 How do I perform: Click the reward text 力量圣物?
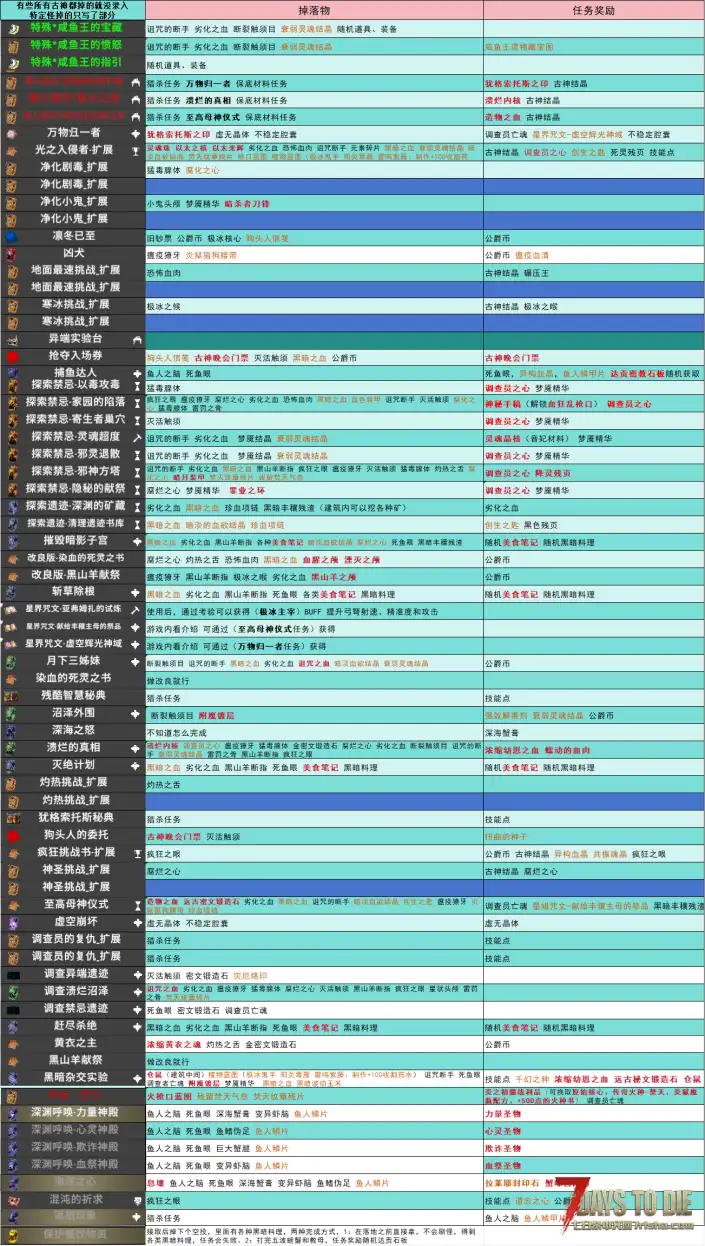point(501,1112)
